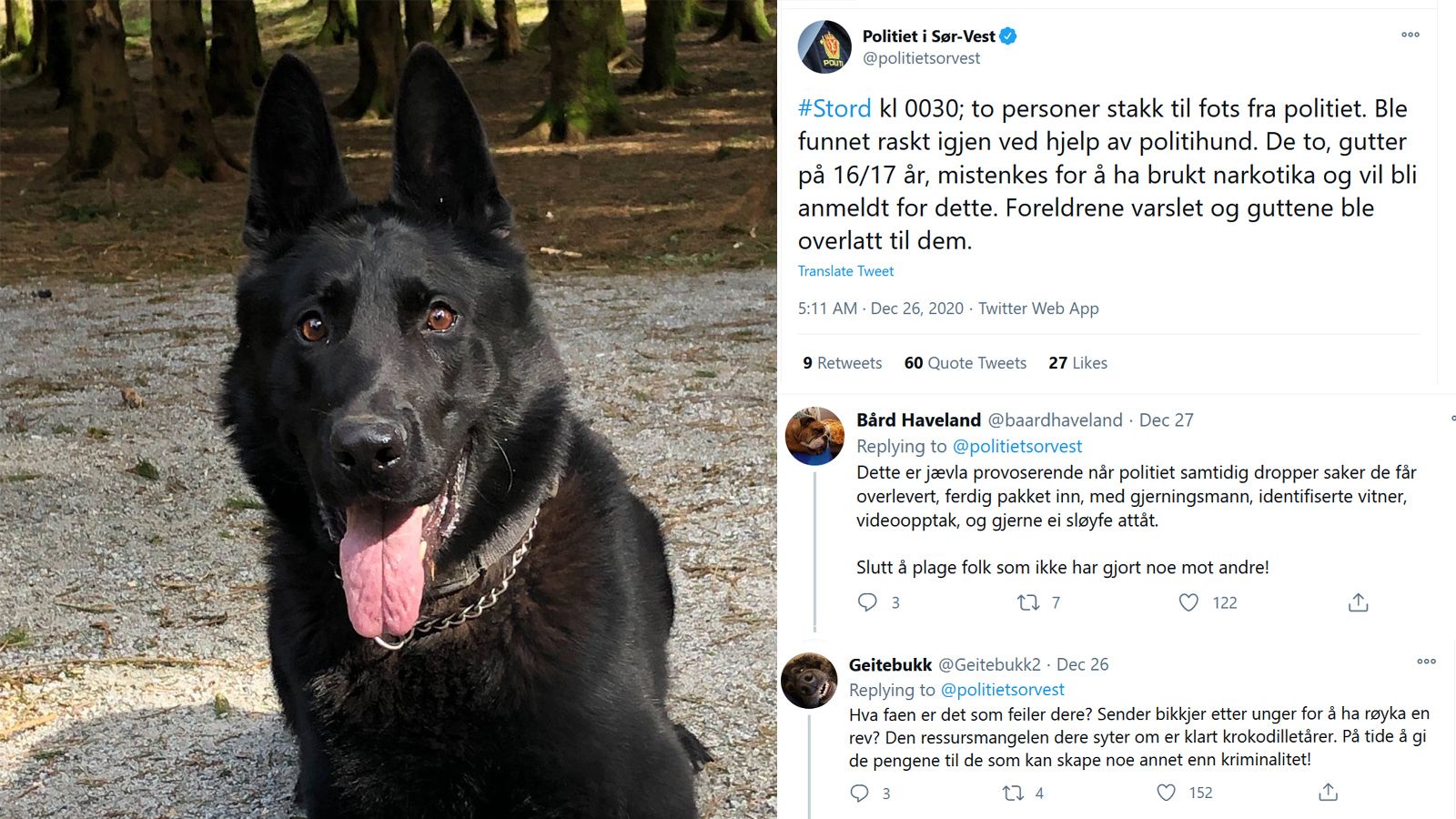Viewport: 1456px width, 819px height.
Task: Click the verified badge next to Politiet i Sør-Vest
Action: point(1008,36)
